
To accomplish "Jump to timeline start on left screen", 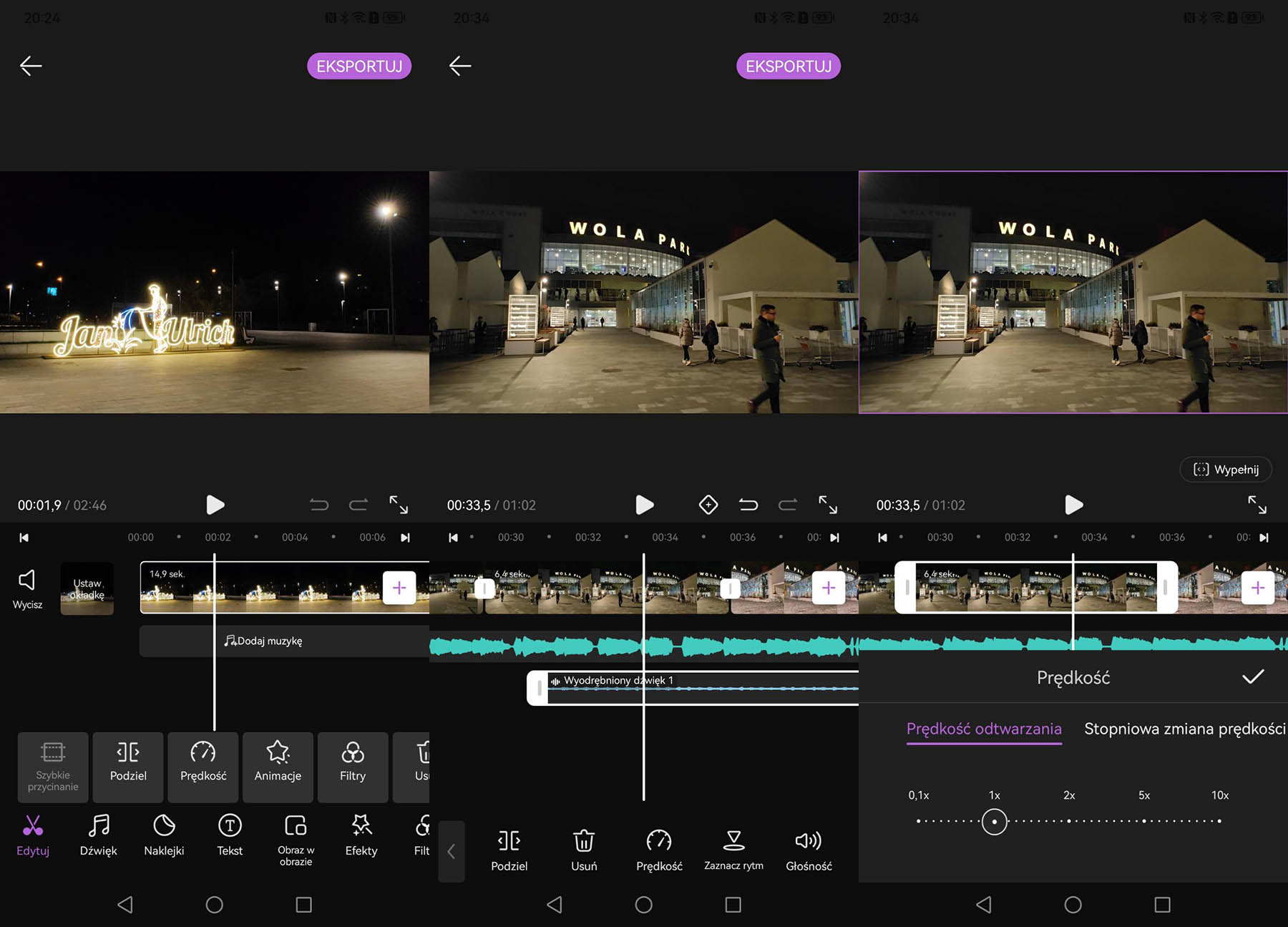I will (24, 538).
